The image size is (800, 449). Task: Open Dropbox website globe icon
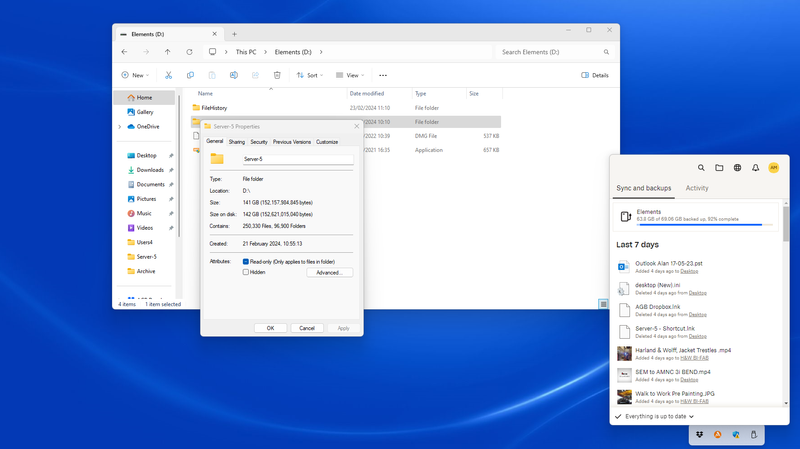[x=737, y=167]
